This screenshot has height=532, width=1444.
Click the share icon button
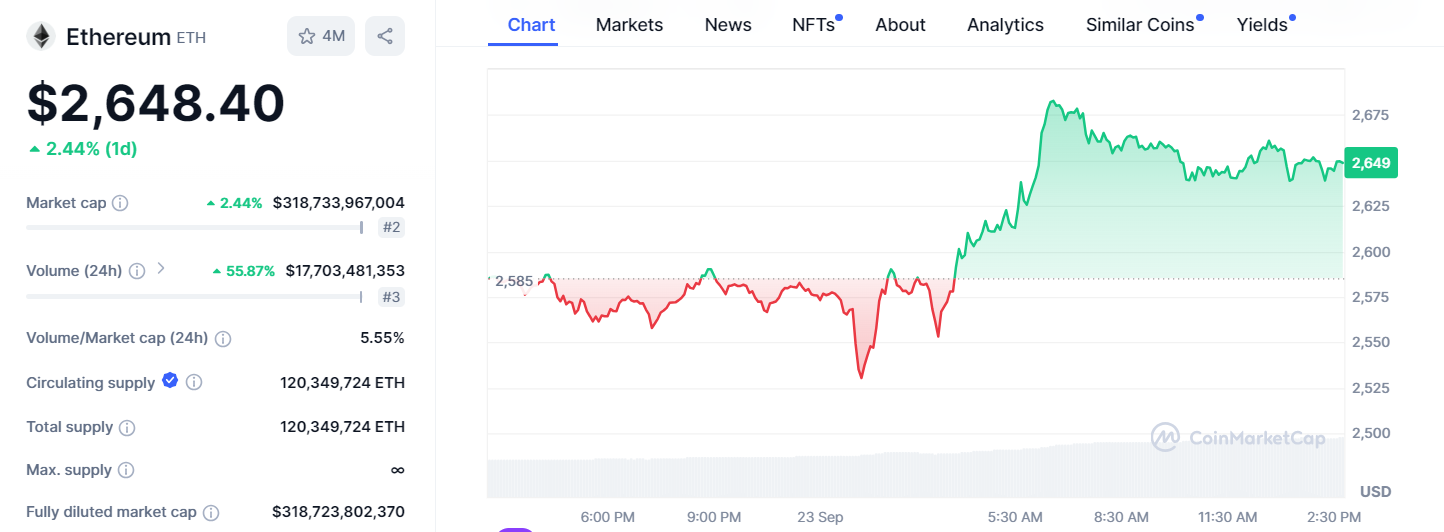tap(385, 36)
